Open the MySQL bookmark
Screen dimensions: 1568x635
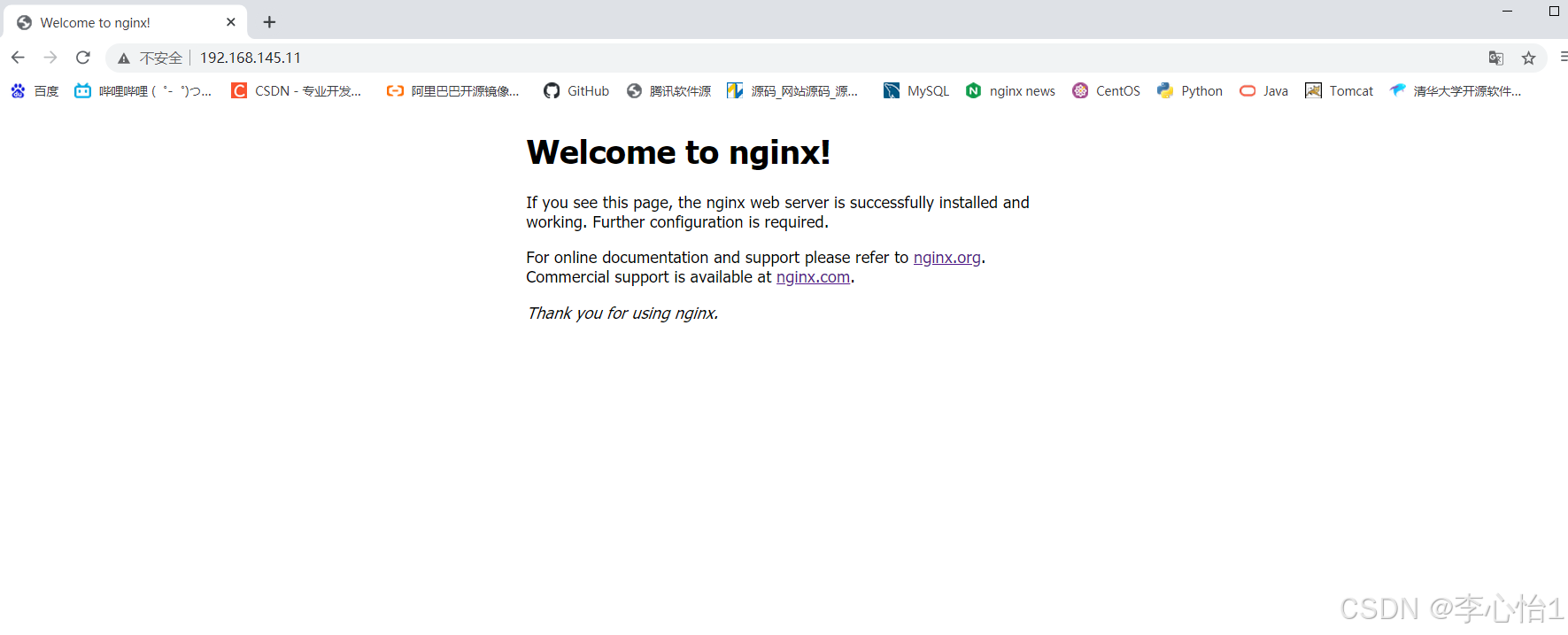(x=916, y=90)
